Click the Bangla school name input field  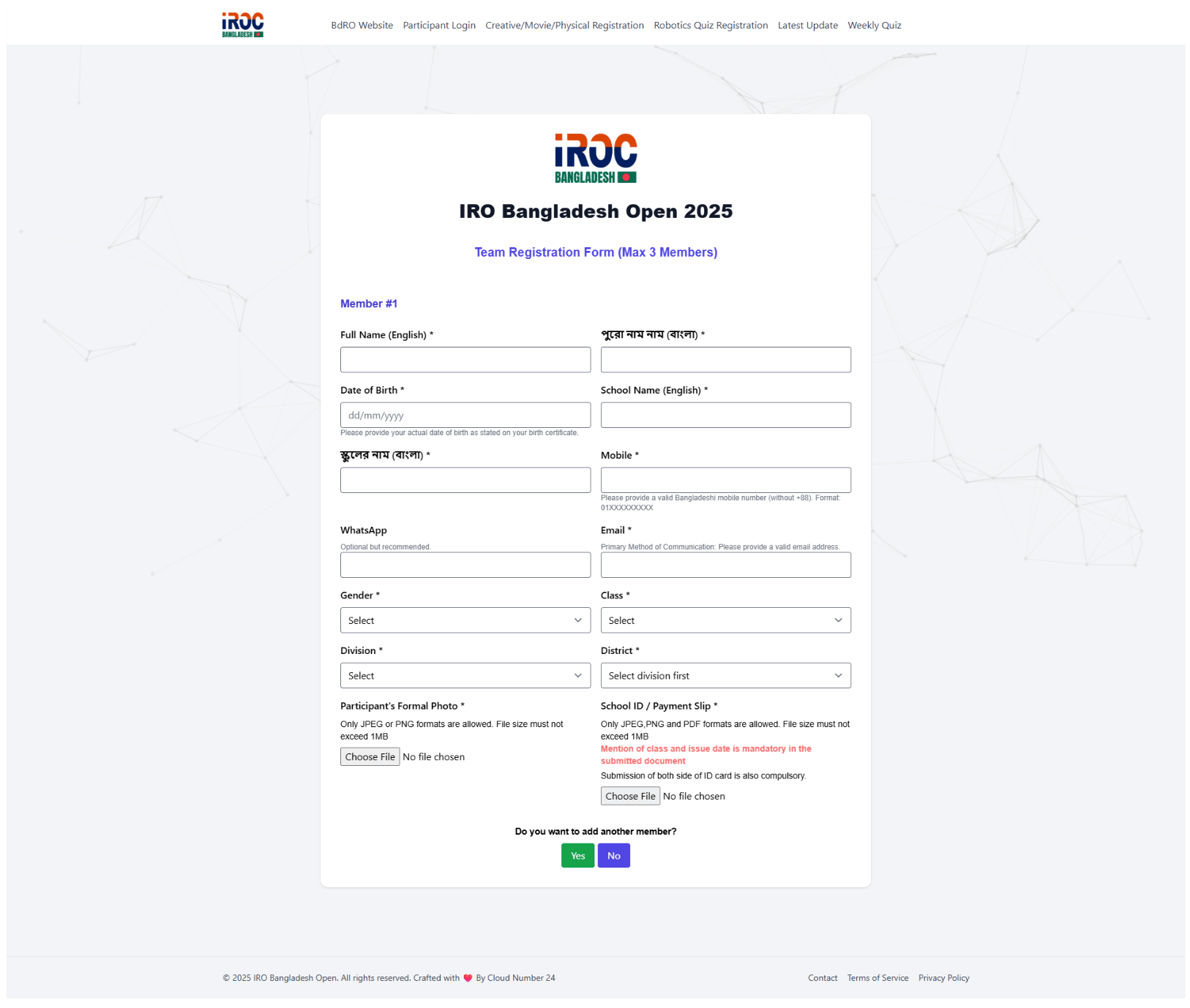point(465,480)
